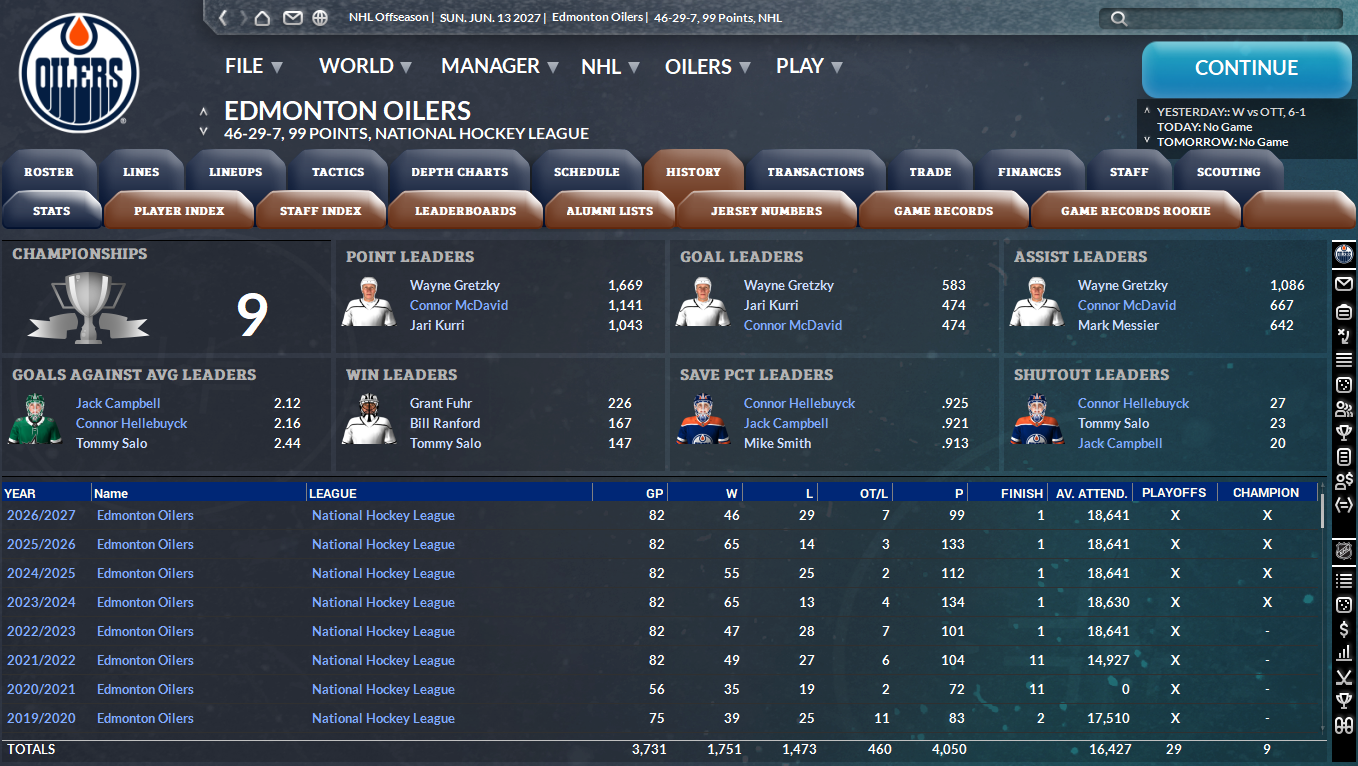The image size is (1358, 766).
Task: Switch to the ROSTER tab
Action: coord(49,172)
